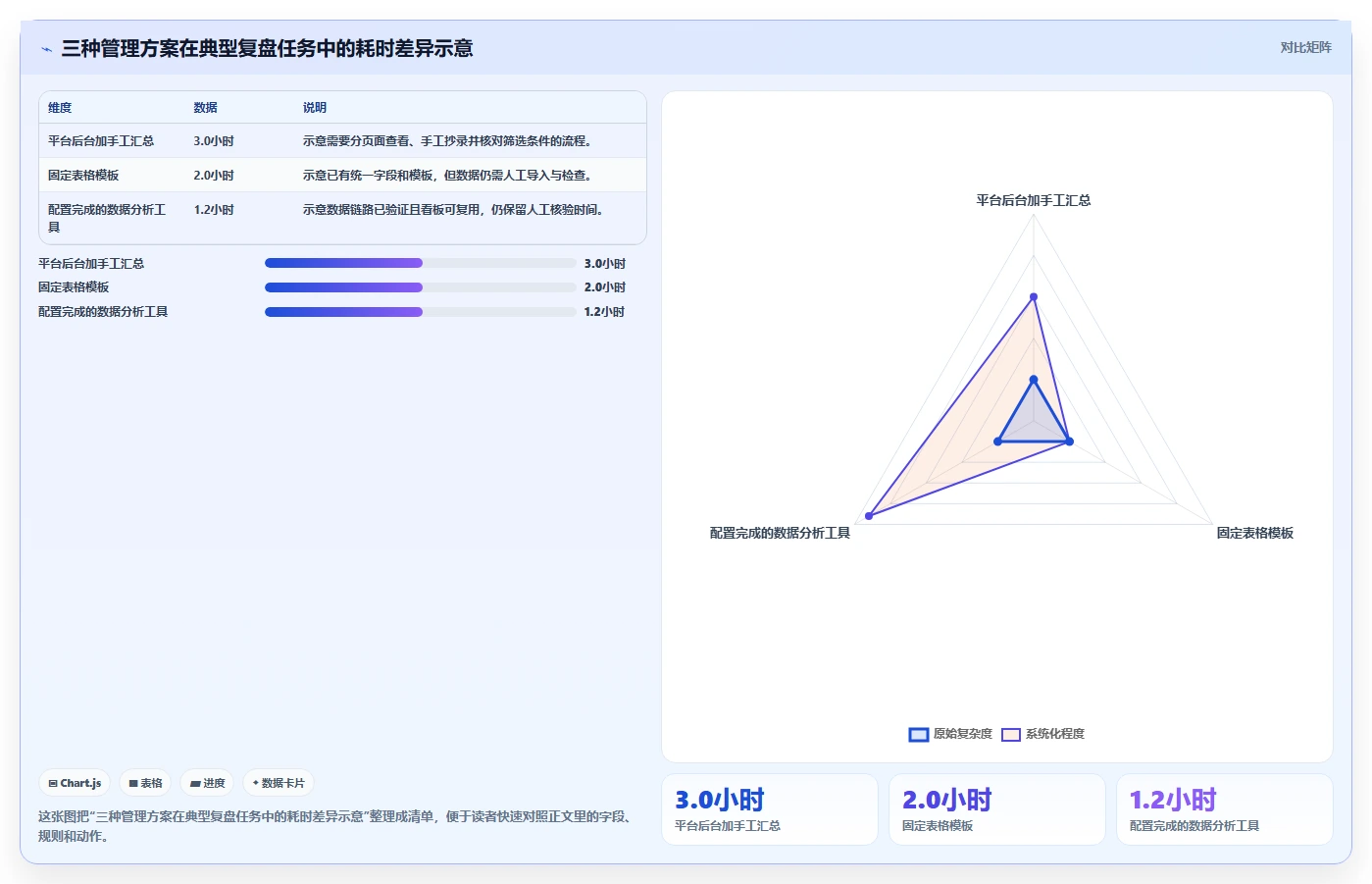Click the footer caption starting 这张图把
This screenshot has height=884, width=1372.
pos(338,826)
